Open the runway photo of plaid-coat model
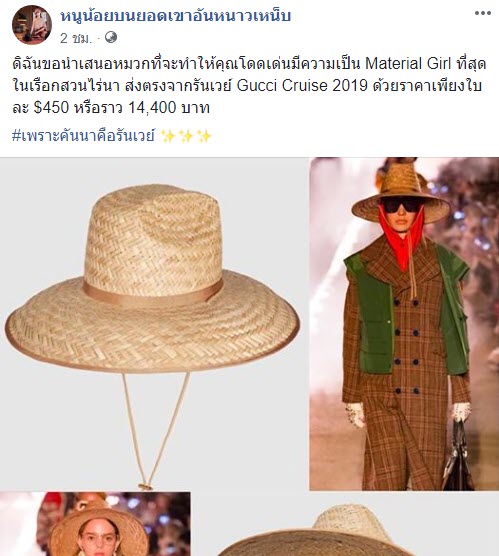499x556 pixels. pyautogui.click(x=404, y=324)
